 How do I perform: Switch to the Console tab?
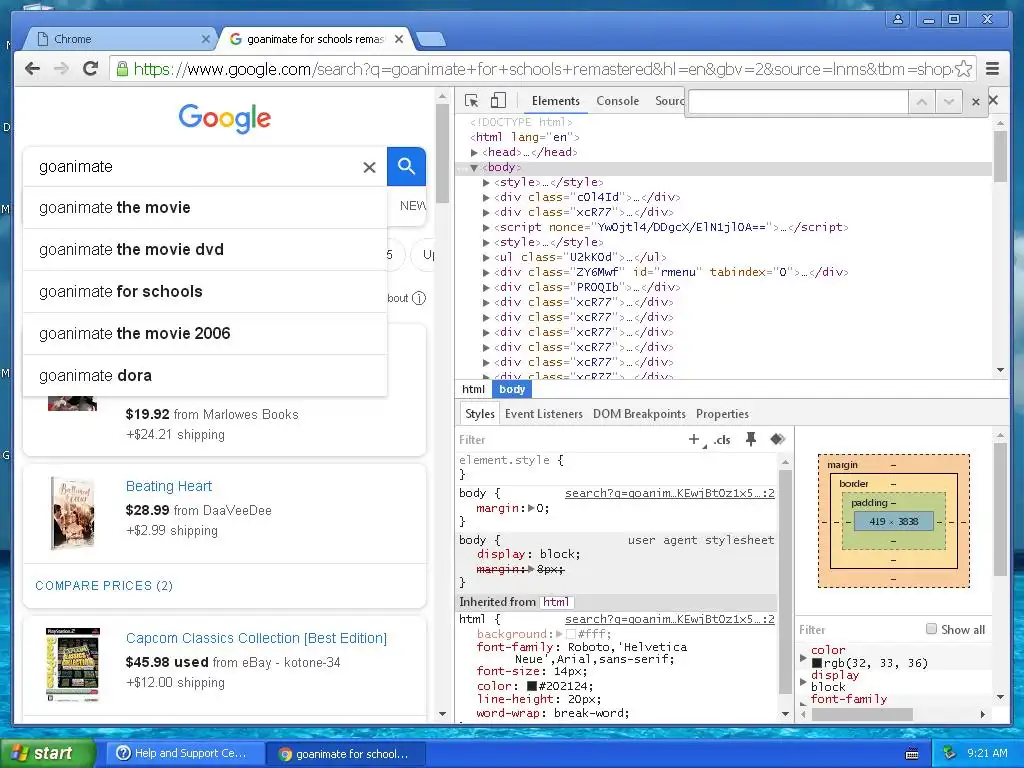click(617, 101)
